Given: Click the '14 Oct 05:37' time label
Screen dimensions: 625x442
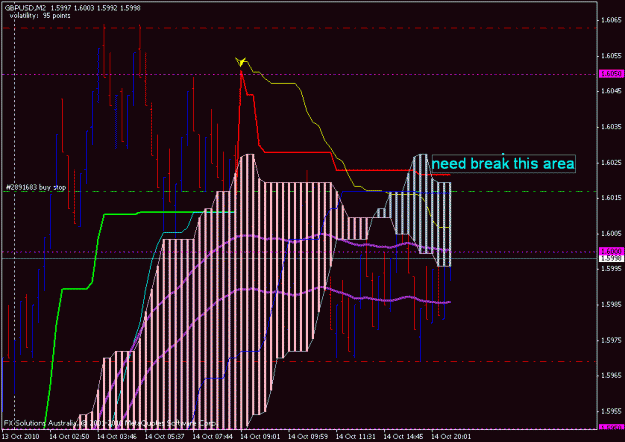Looking at the screenshot, I should point(165,436).
